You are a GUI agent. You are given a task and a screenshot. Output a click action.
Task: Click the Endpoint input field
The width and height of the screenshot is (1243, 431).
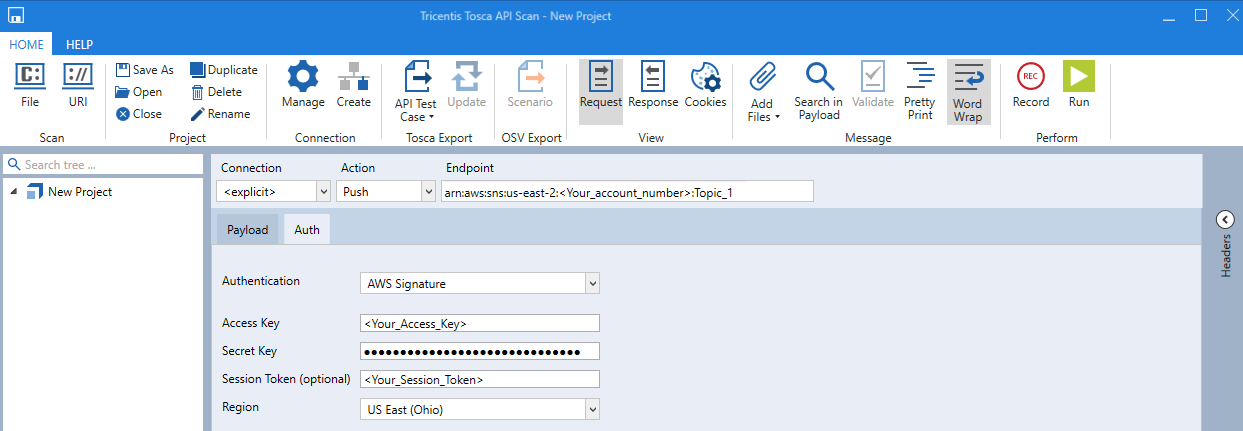(x=626, y=191)
